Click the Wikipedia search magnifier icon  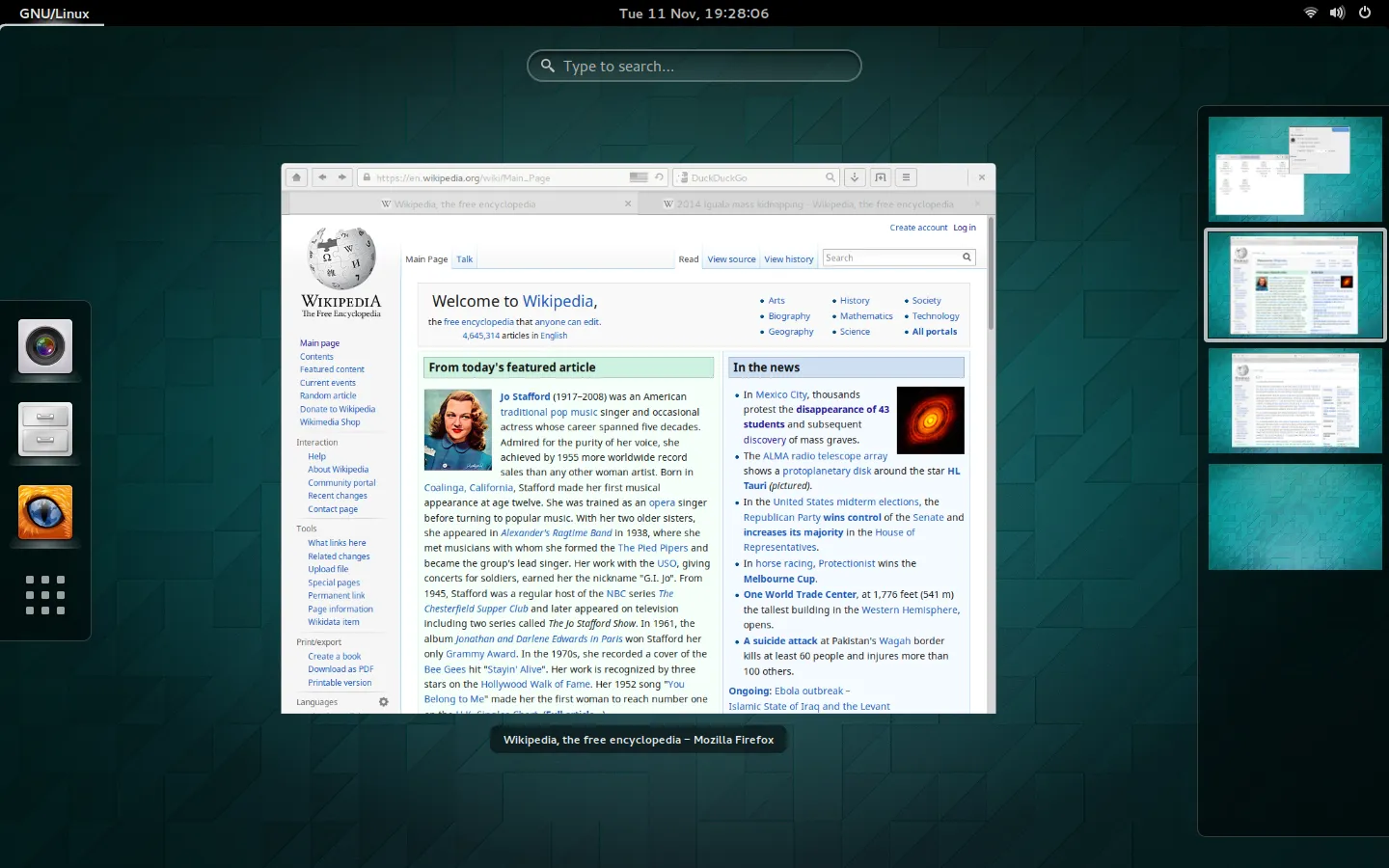967,258
